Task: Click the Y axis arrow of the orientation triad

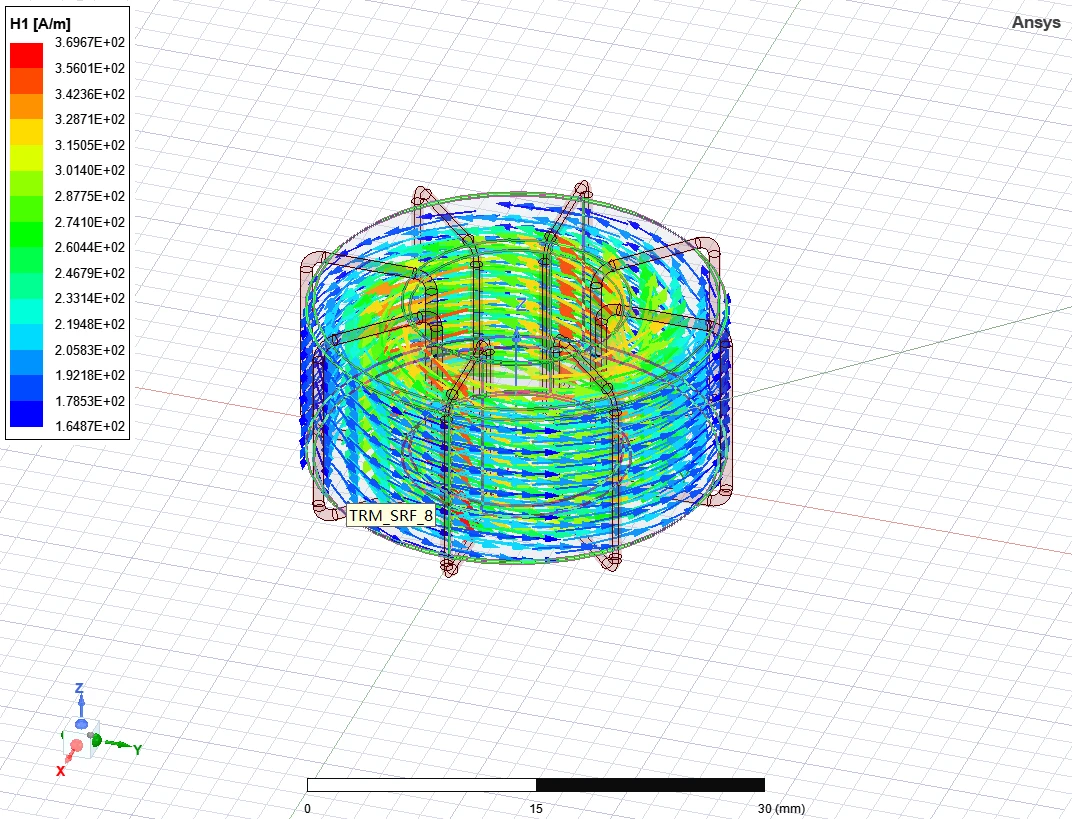Action: coord(118,744)
